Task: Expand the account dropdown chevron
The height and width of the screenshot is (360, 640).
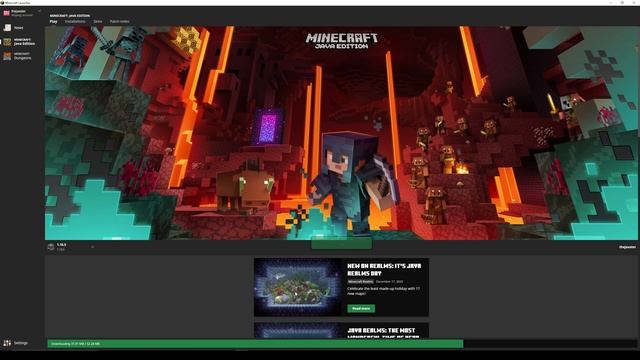Action: pyautogui.click(x=40, y=11)
